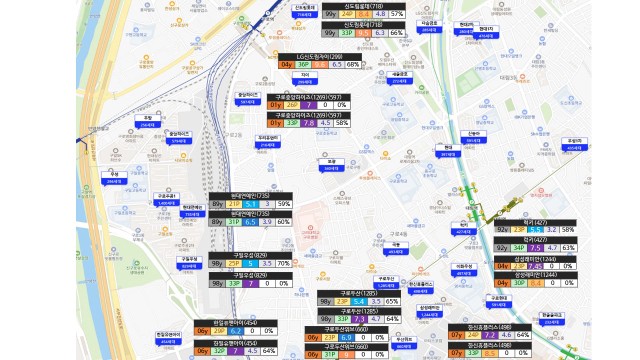
Task: Open the 이화우성 blue marker
Action: (x=464, y=270)
